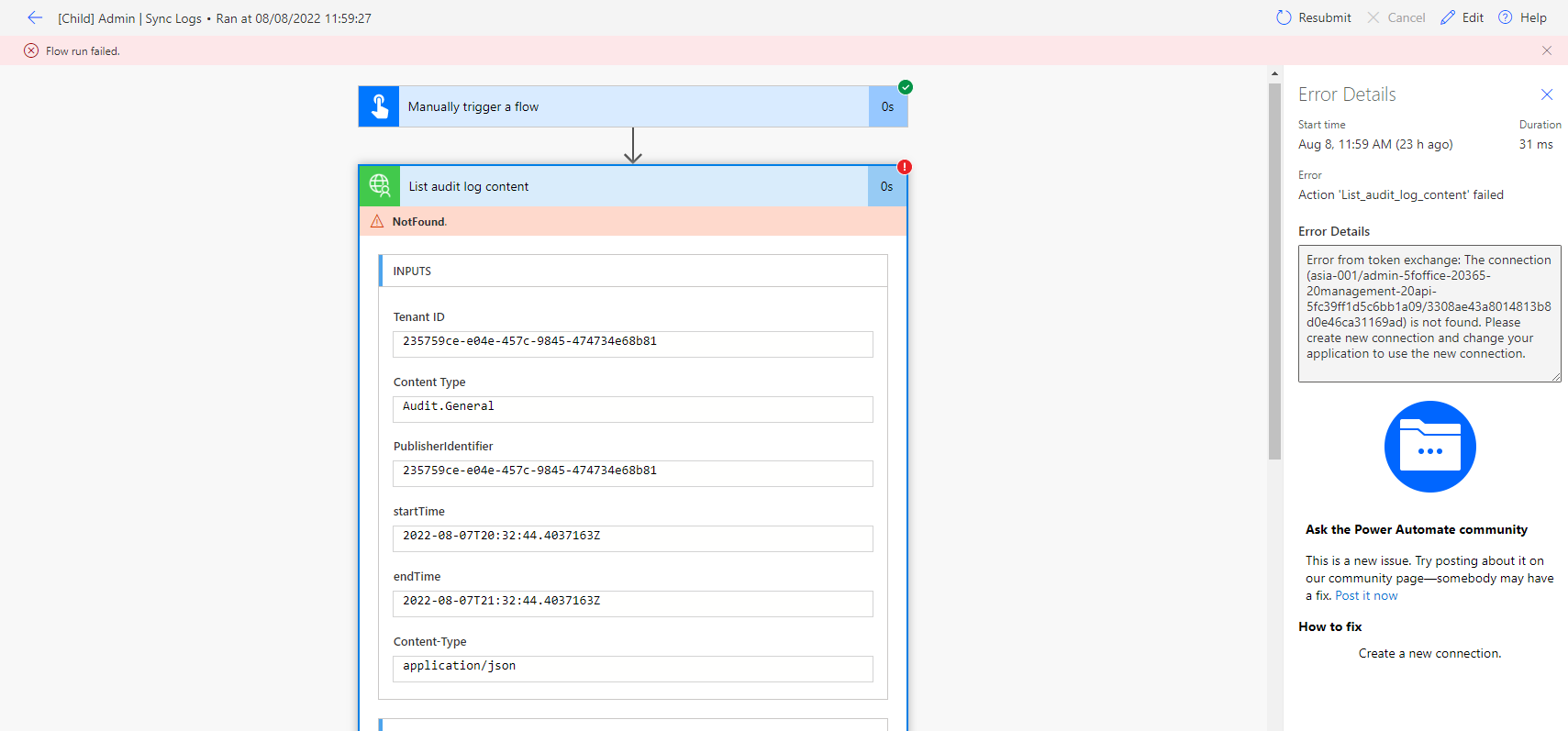1568x731 pixels.
Task: Click the endTime value field
Action: click(633, 604)
